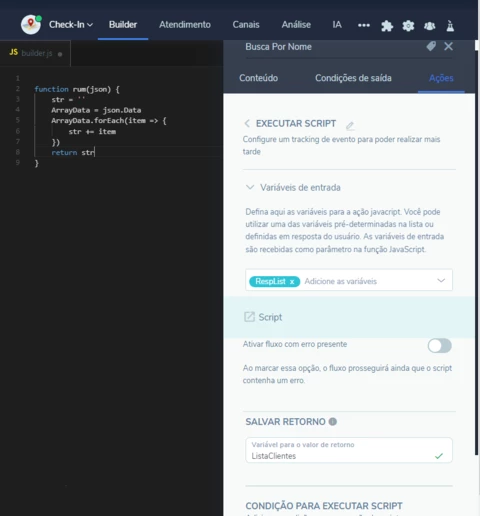Click the 'function run(json)' code line
Viewport: 480px width, 516px height.
(77, 89)
